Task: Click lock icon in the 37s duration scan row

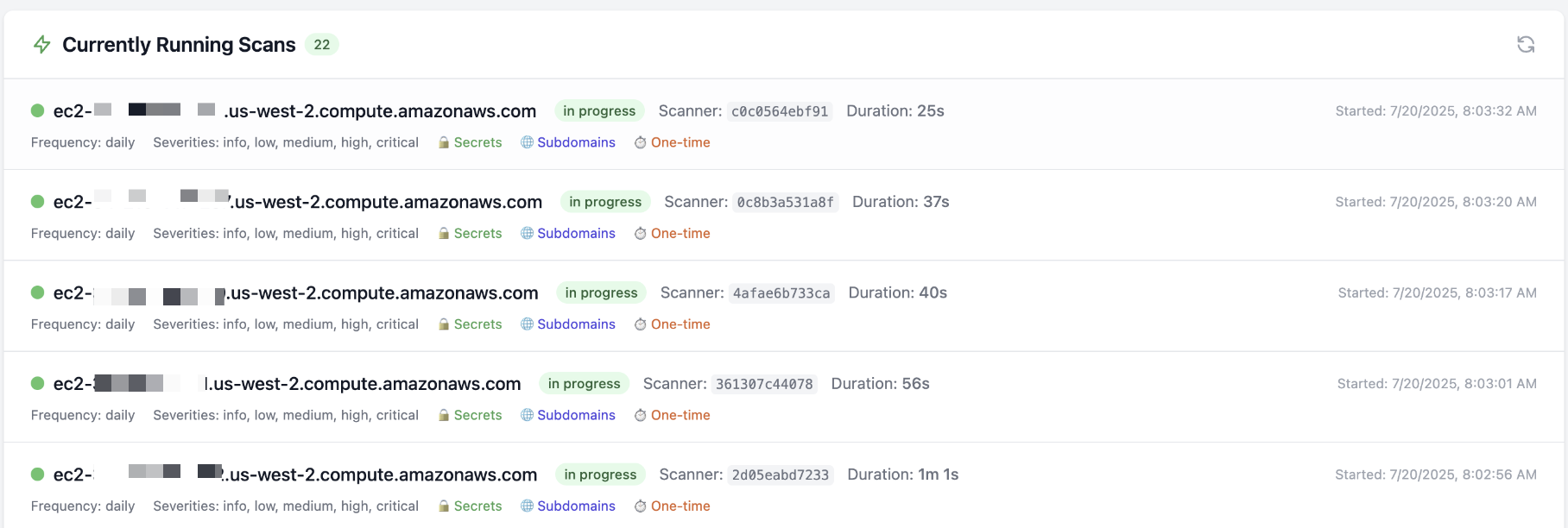Action: pyautogui.click(x=444, y=234)
